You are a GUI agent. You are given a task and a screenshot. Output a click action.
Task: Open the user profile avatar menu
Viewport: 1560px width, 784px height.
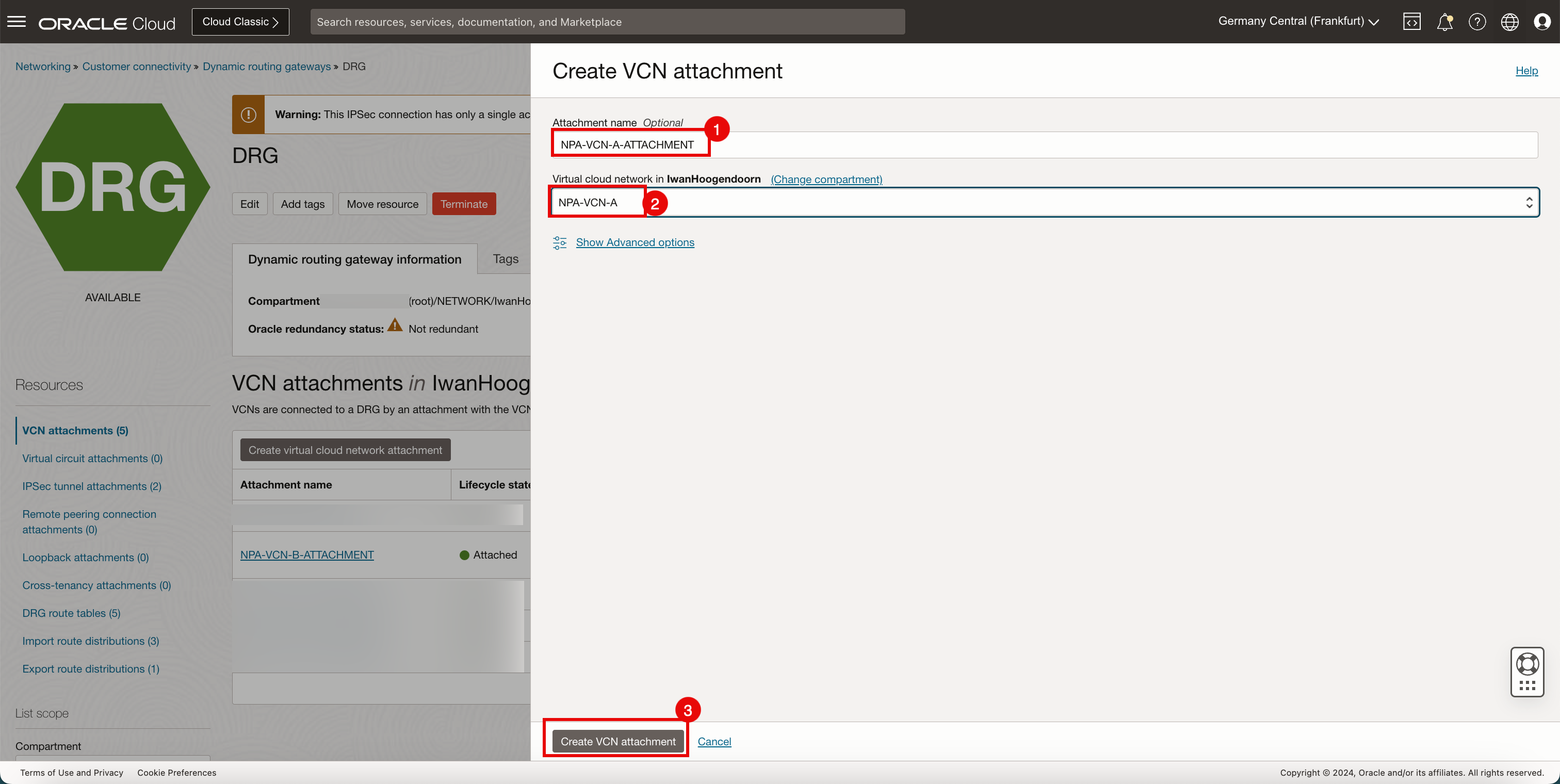(1542, 22)
